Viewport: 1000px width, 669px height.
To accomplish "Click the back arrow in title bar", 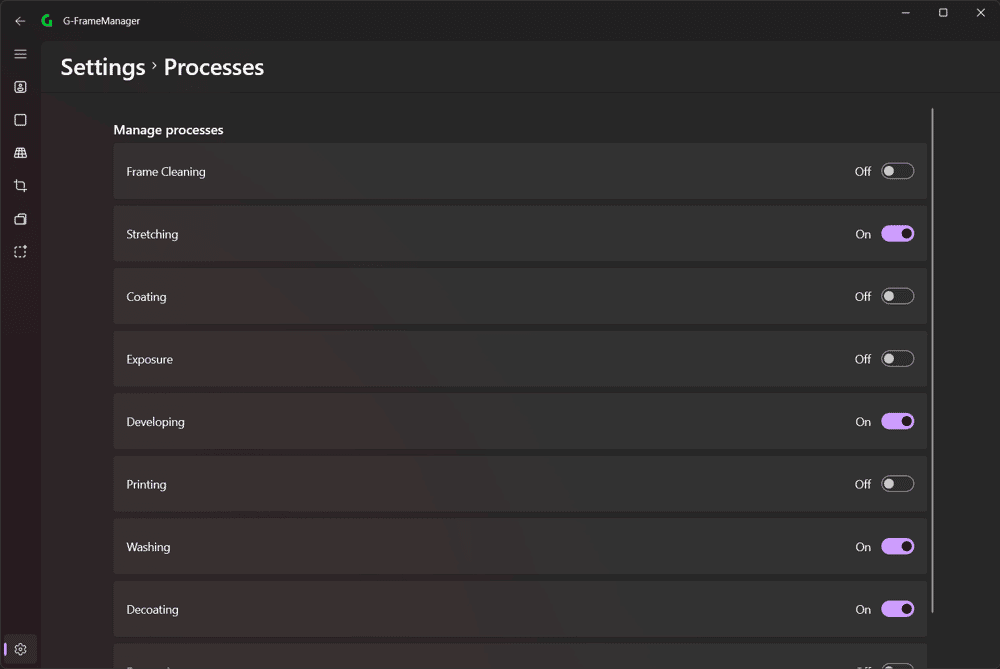I will point(20,21).
